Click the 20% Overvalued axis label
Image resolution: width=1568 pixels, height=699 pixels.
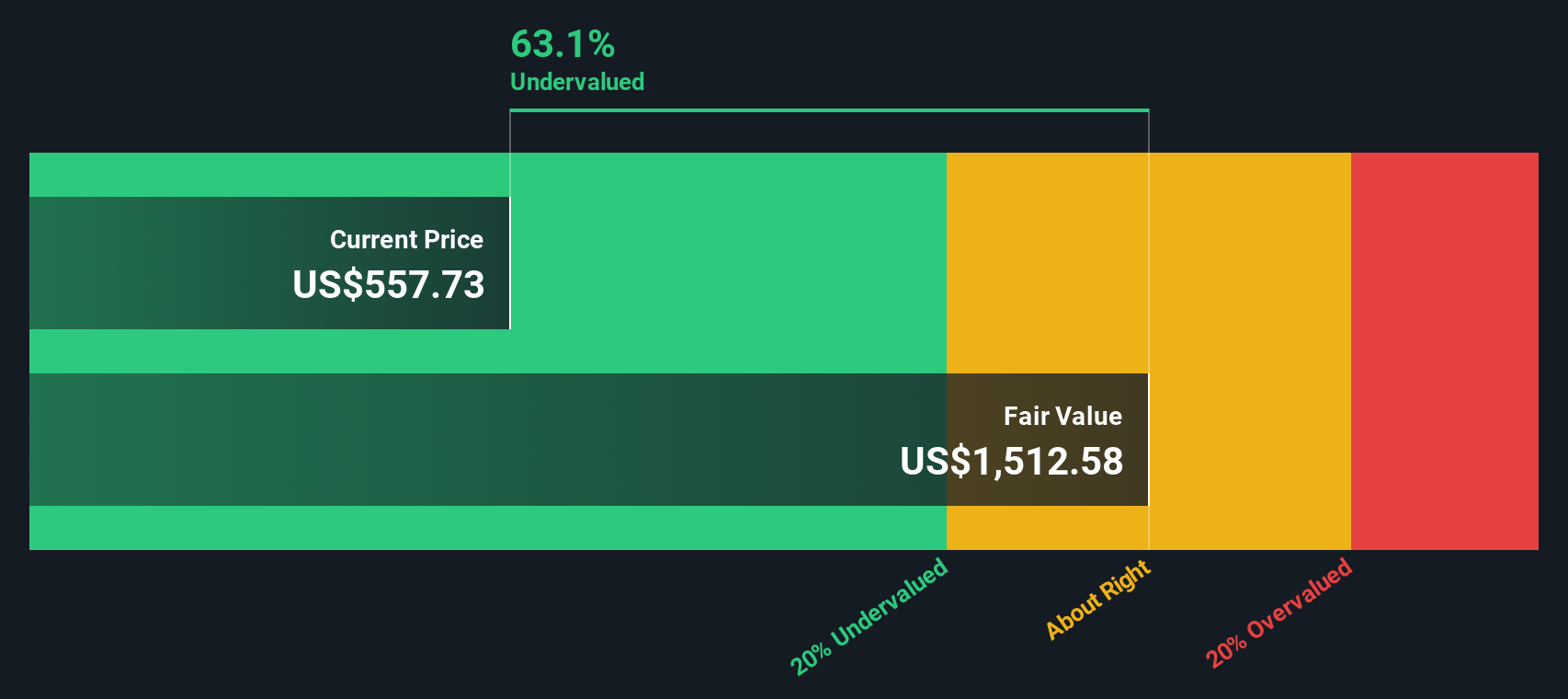click(1278, 613)
